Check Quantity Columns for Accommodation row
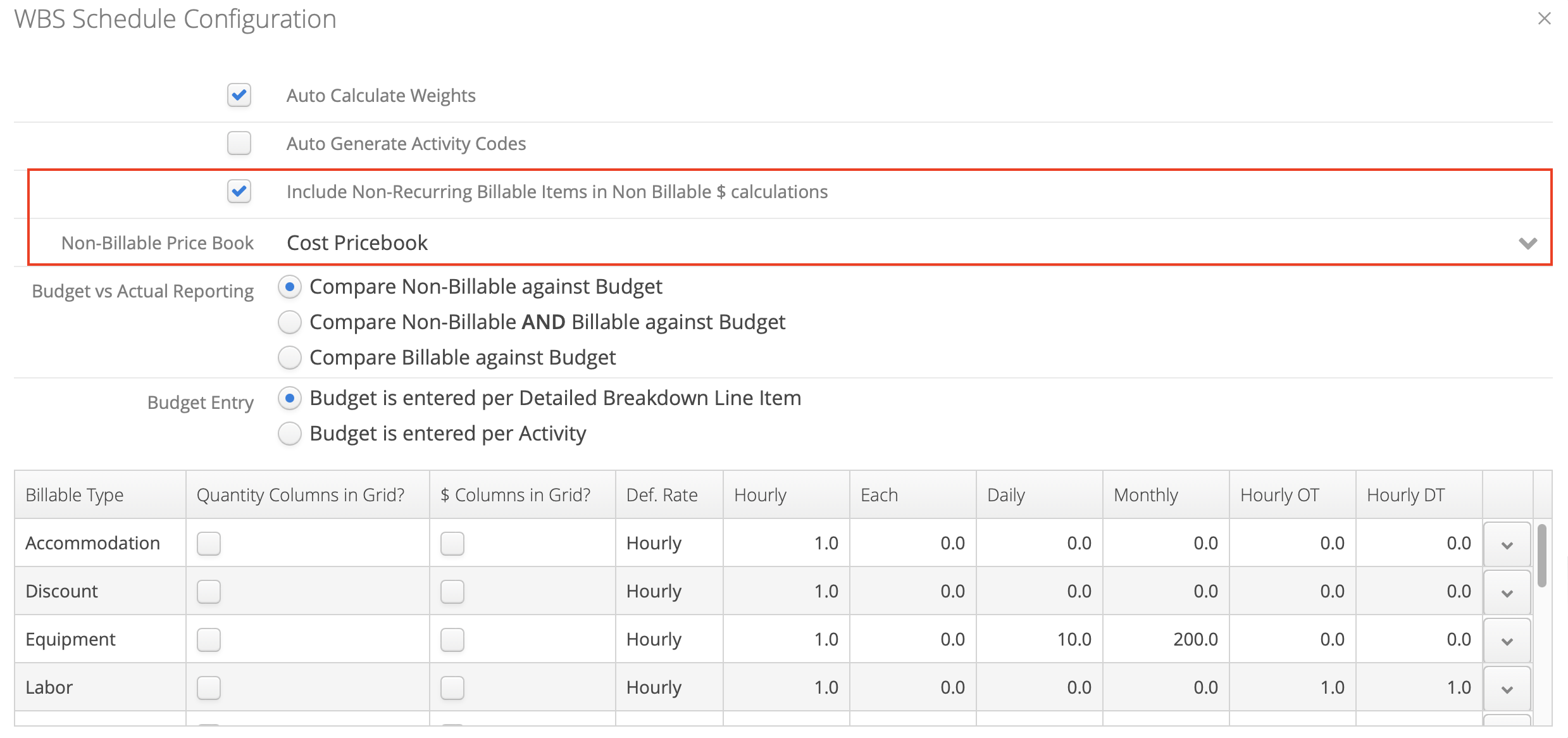 click(x=209, y=544)
